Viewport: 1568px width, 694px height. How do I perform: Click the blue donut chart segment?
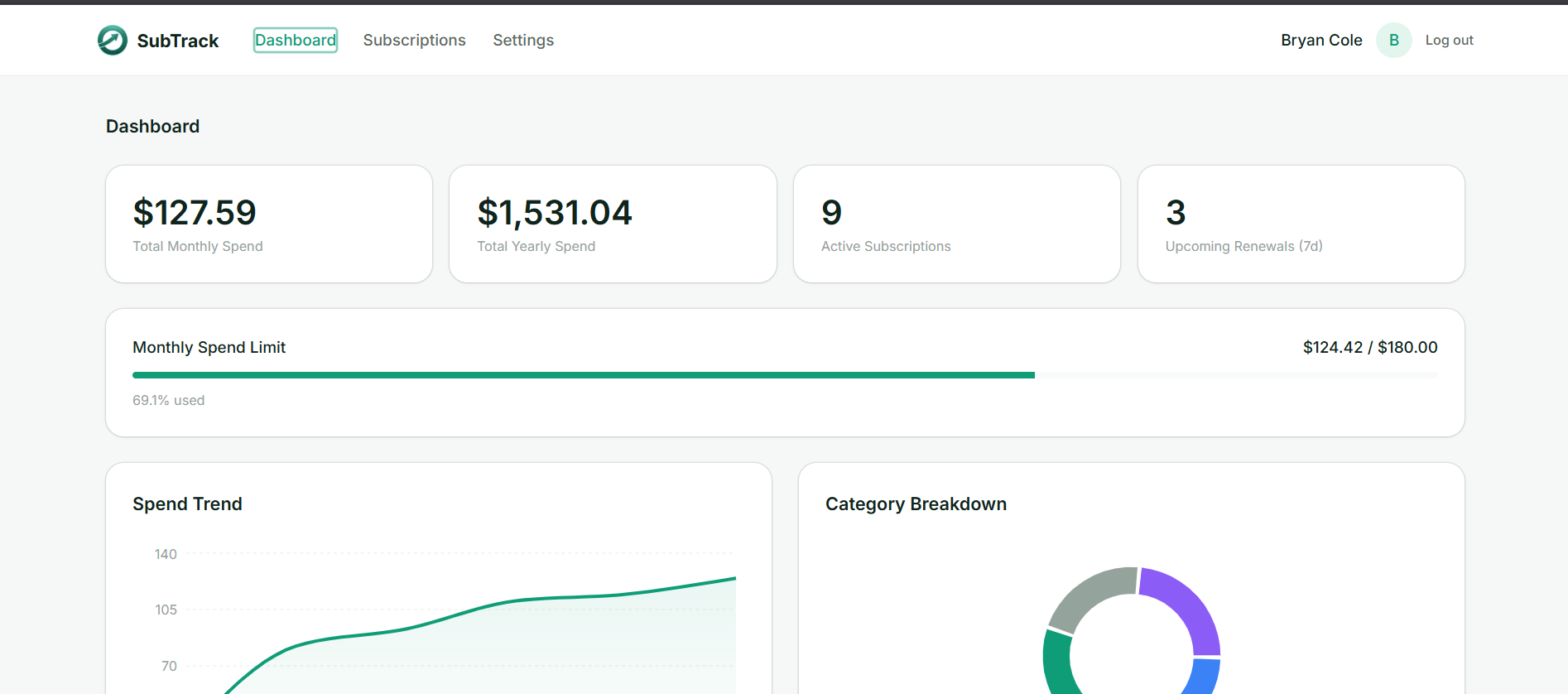(x=1205, y=676)
